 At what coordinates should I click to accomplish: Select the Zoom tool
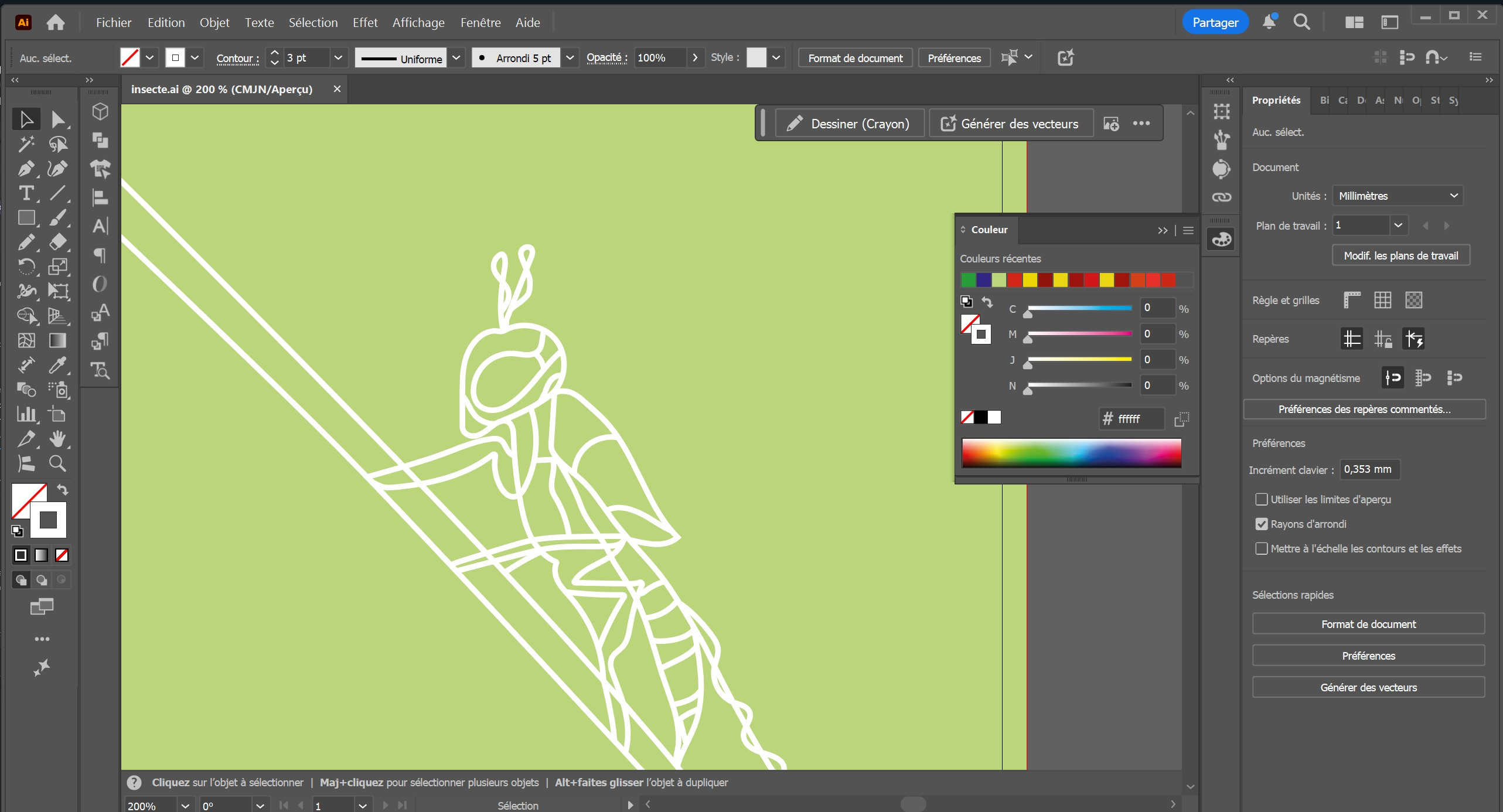pos(57,463)
